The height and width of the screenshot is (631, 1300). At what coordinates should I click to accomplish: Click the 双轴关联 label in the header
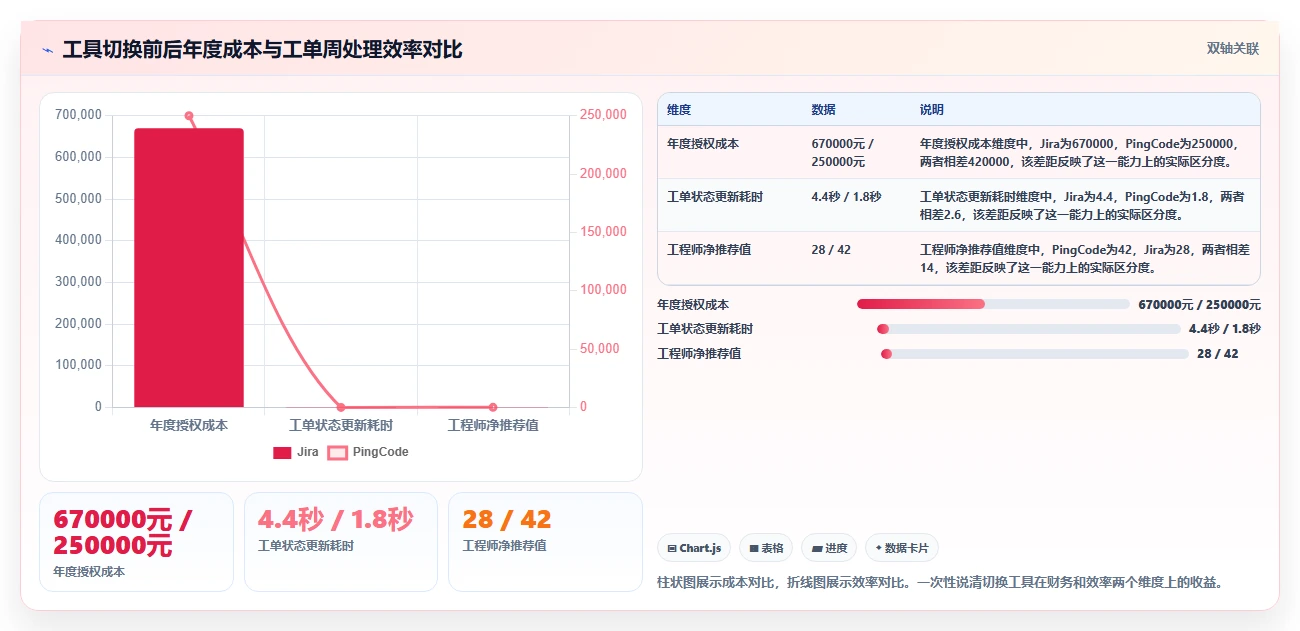(x=1232, y=49)
